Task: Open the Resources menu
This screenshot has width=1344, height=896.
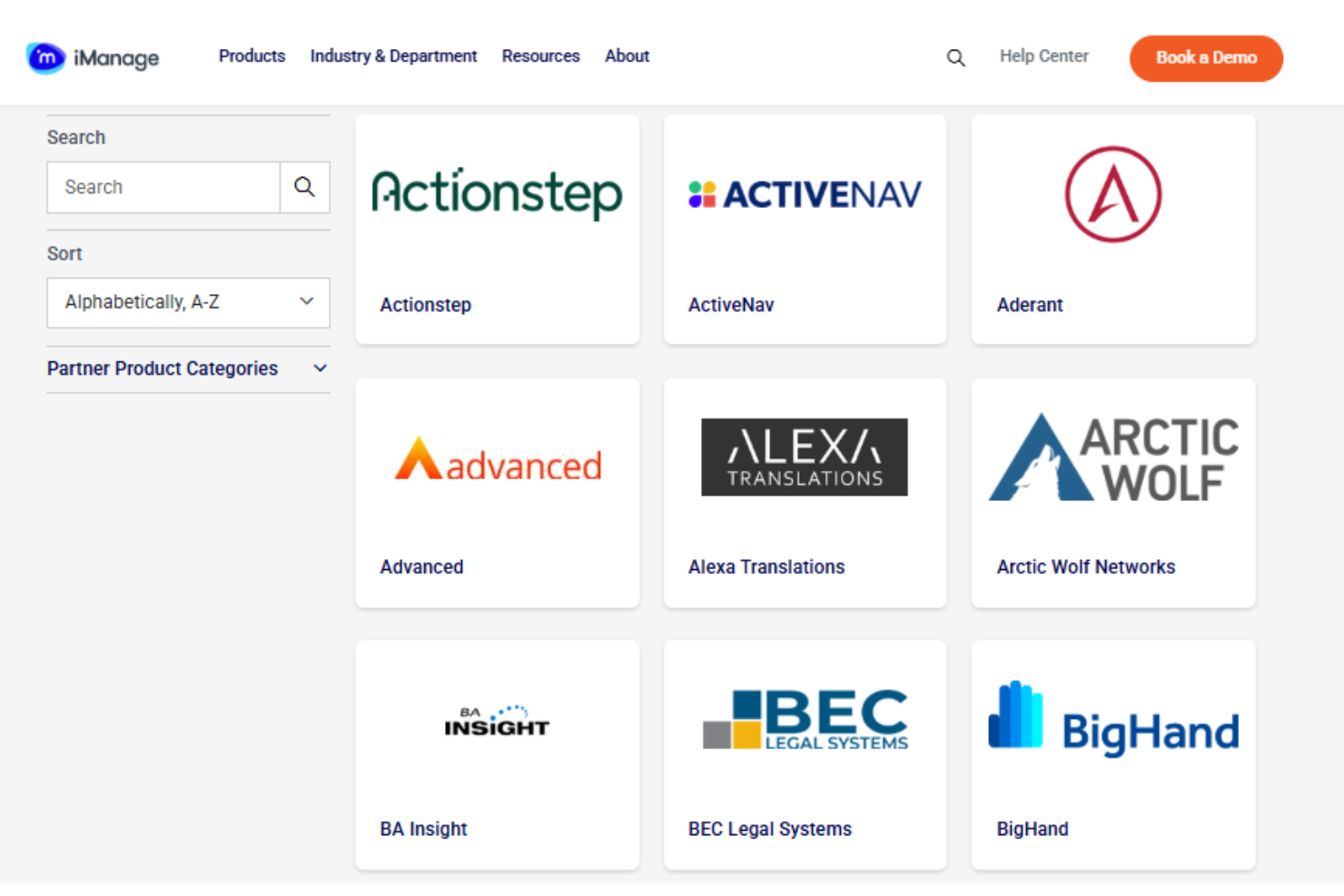Action: pos(540,56)
